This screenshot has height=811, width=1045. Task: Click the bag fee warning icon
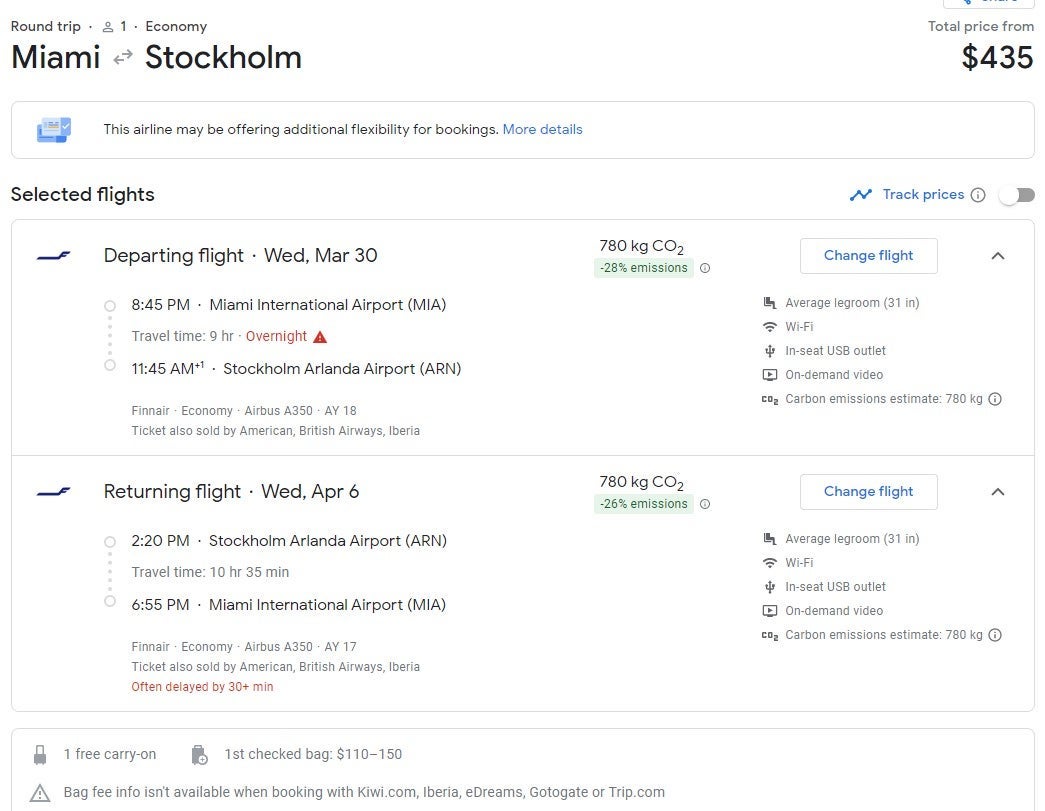pos(39,793)
